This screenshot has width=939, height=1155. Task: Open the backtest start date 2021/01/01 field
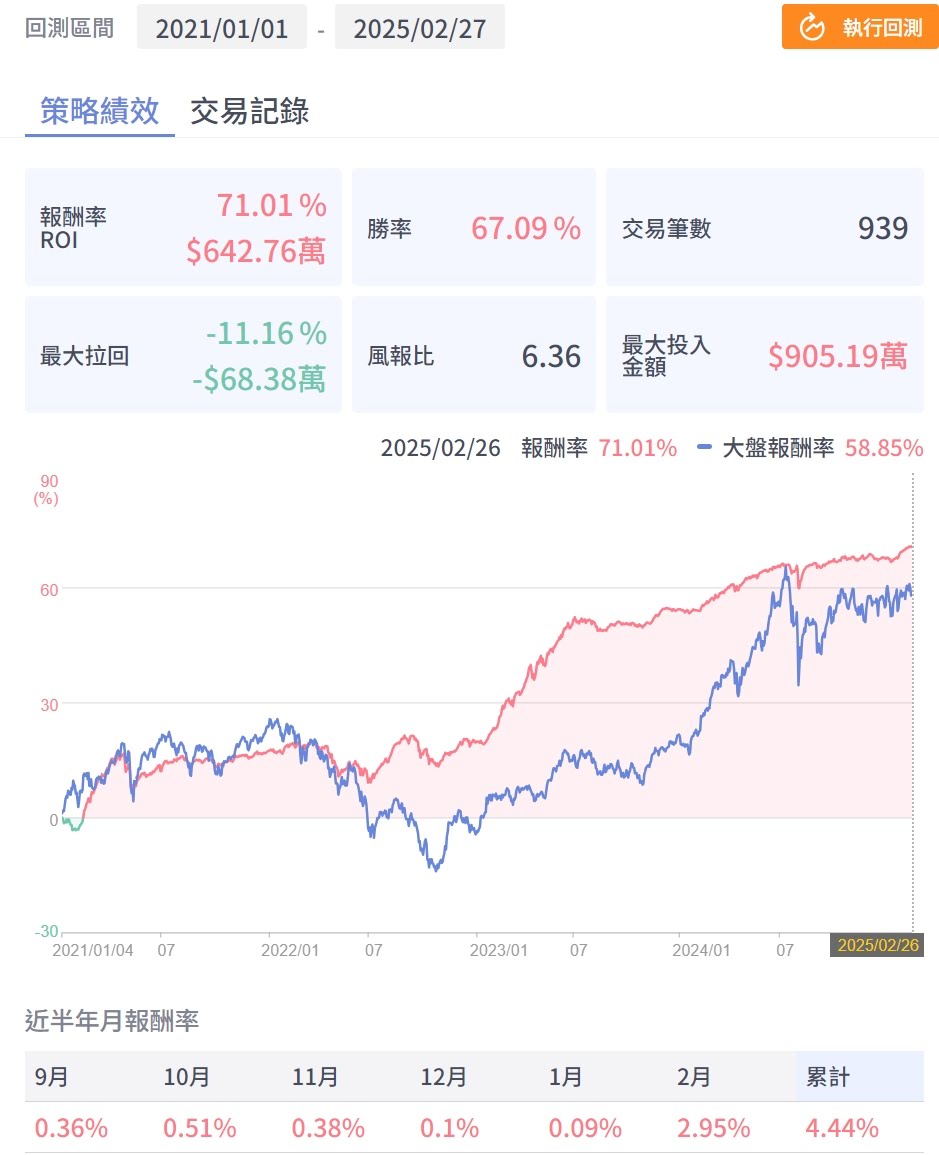[220, 28]
